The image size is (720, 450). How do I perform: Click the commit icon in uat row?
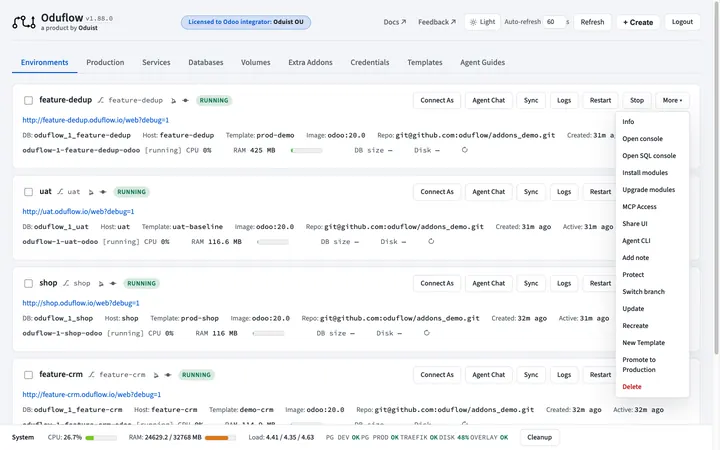[103, 192]
